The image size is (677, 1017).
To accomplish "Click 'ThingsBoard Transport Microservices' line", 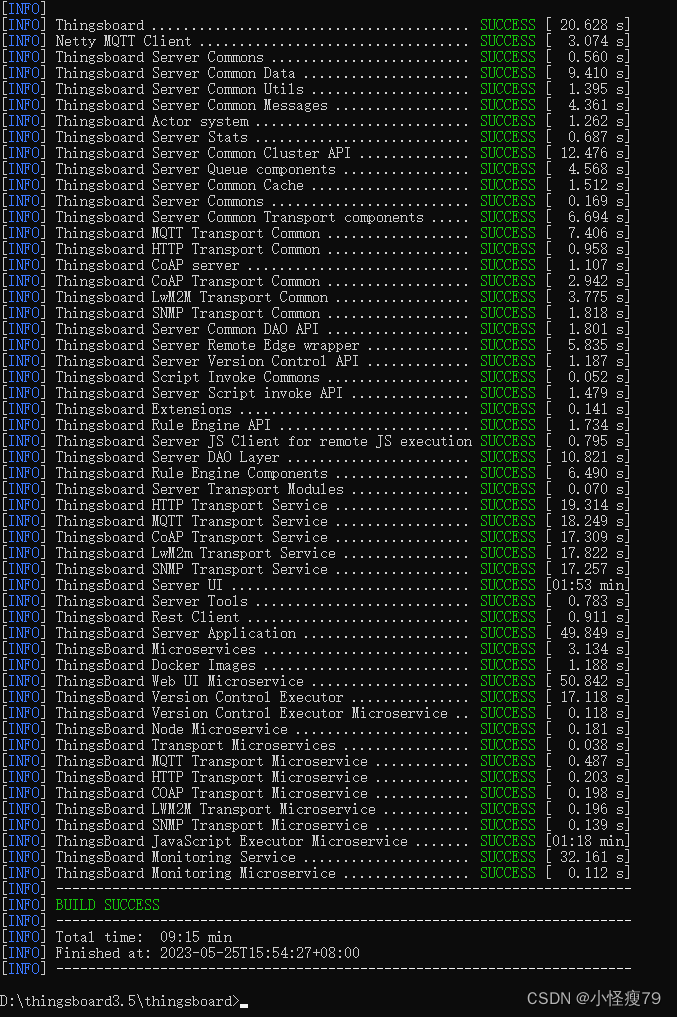I will point(316,745).
